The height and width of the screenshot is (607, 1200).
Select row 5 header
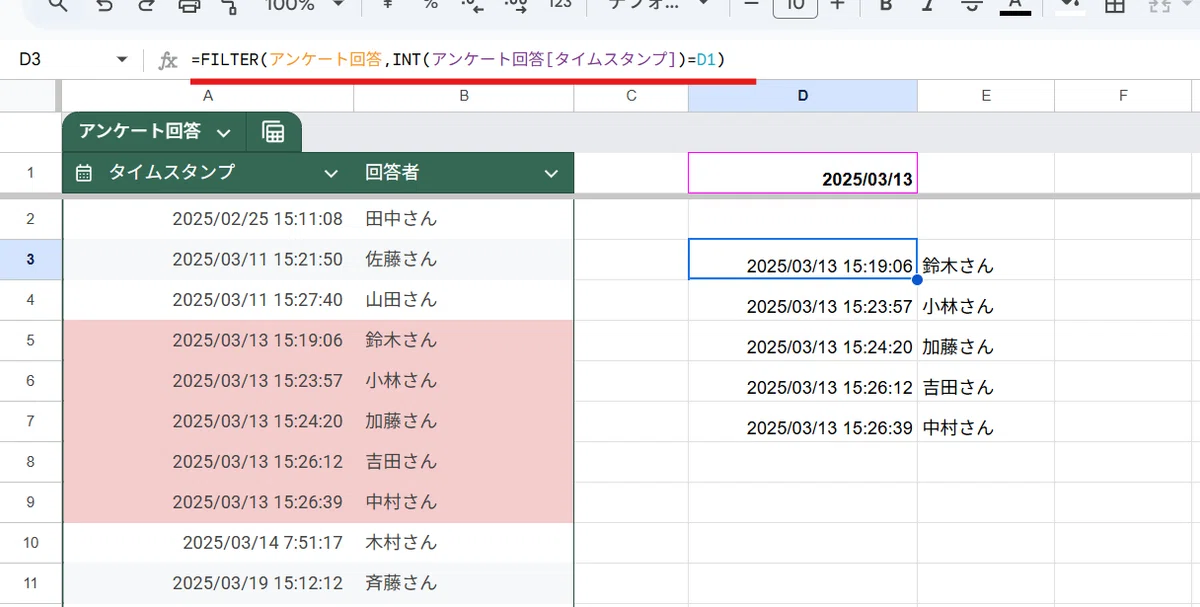click(30, 340)
